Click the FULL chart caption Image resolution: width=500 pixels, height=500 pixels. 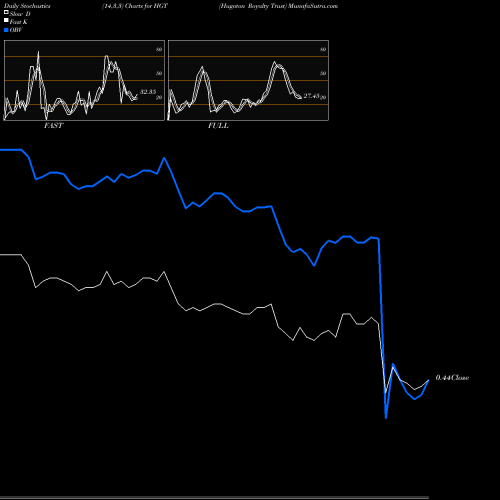pyautogui.click(x=218, y=126)
